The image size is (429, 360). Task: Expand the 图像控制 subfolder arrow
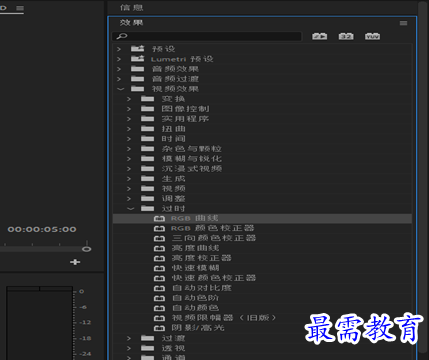pos(129,109)
